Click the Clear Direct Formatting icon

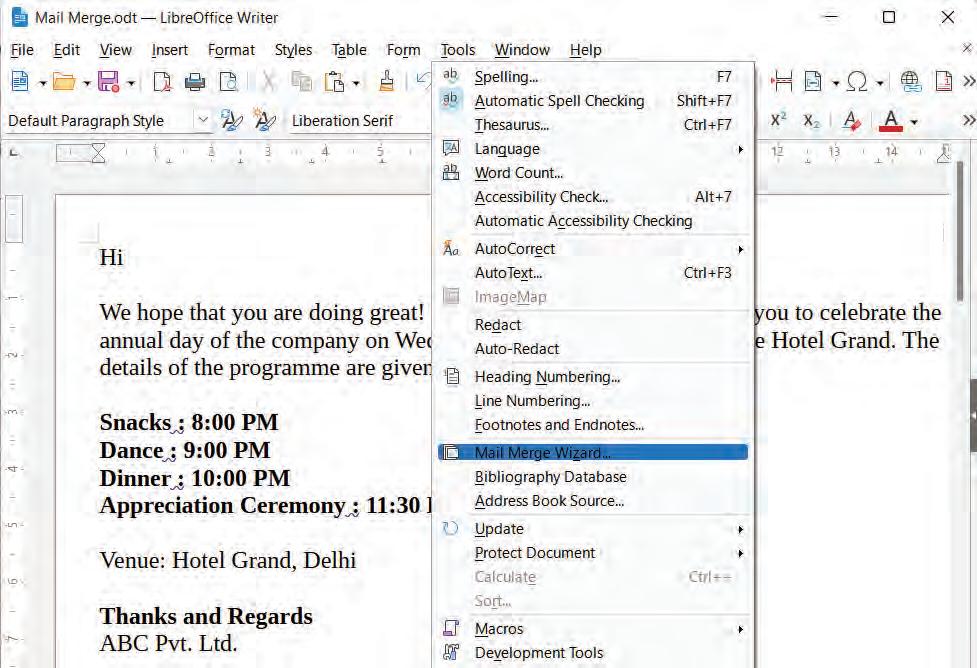pyautogui.click(x=851, y=120)
